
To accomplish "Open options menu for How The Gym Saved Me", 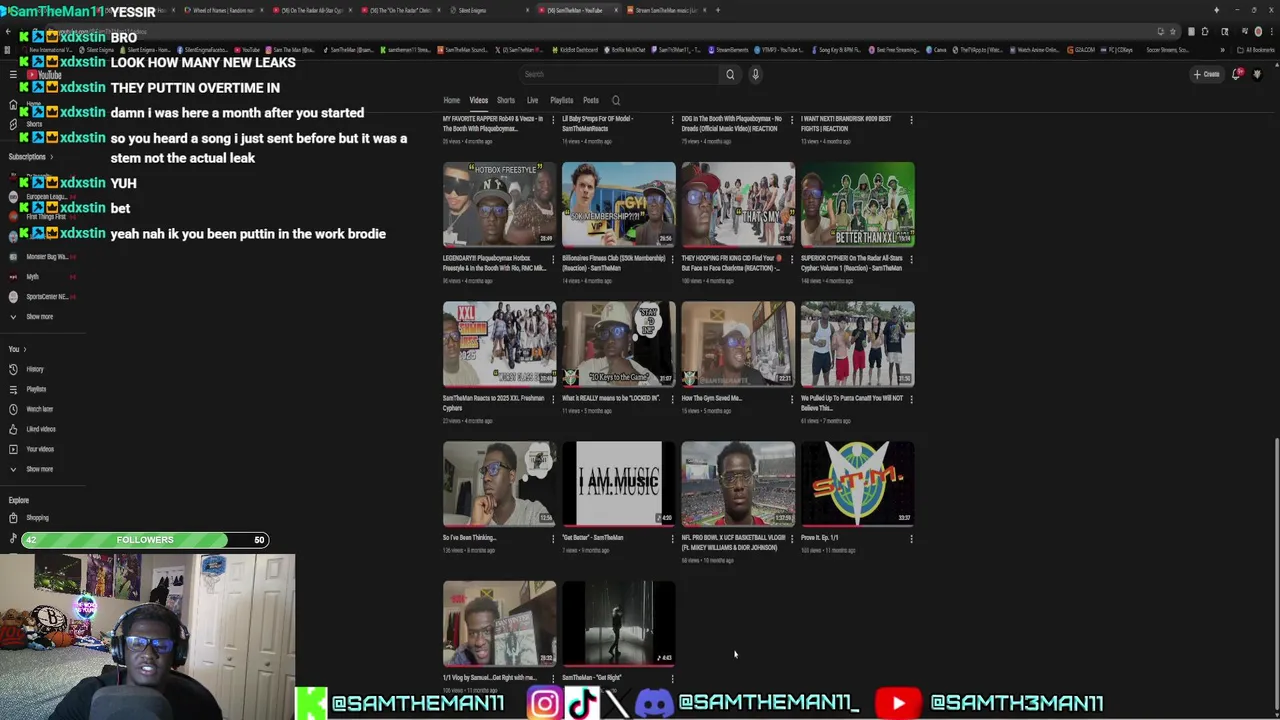I will click(x=792, y=399).
